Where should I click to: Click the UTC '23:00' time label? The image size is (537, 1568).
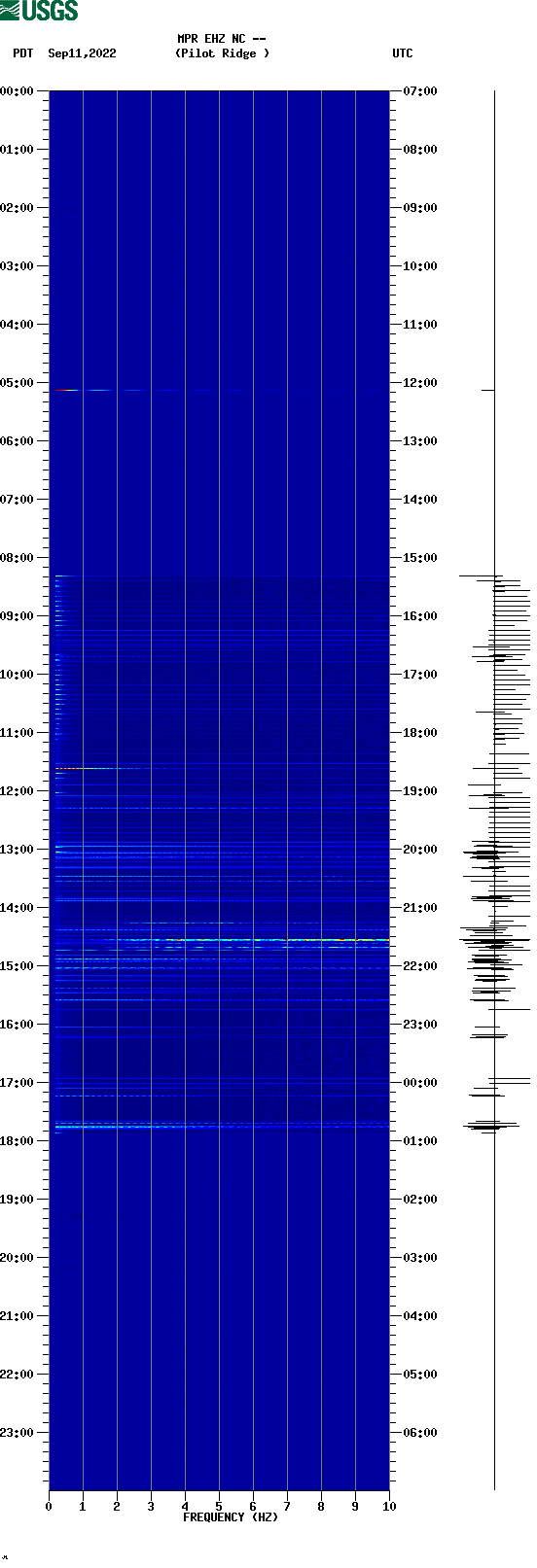tap(420, 1025)
